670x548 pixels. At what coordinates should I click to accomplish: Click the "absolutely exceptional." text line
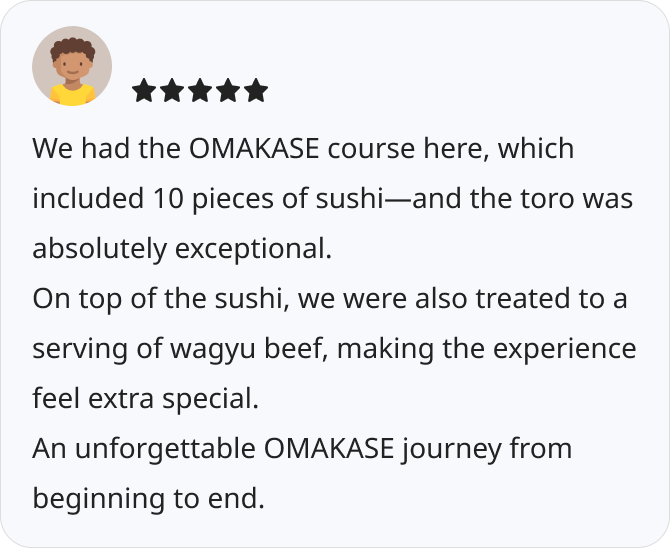point(181,249)
